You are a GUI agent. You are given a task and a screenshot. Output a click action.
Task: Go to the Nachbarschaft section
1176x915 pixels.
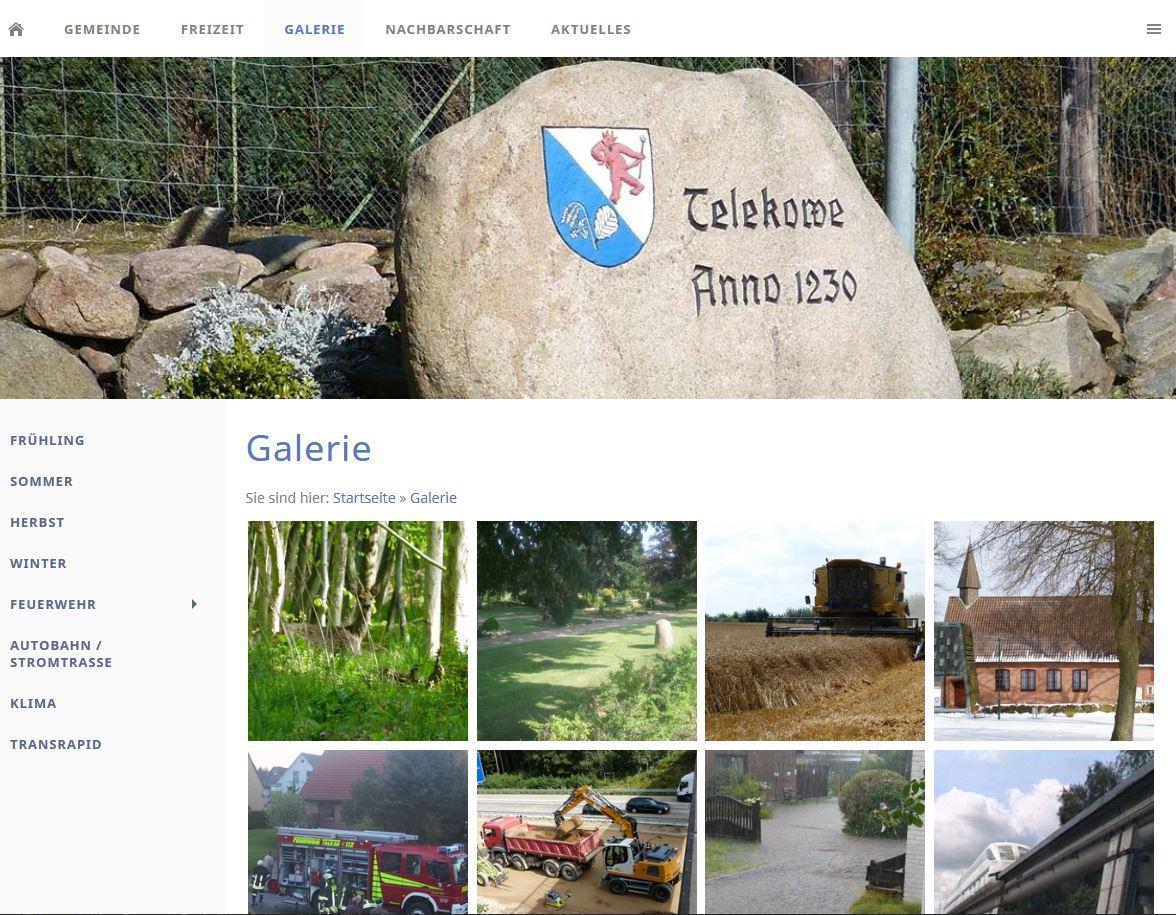[x=448, y=29]
